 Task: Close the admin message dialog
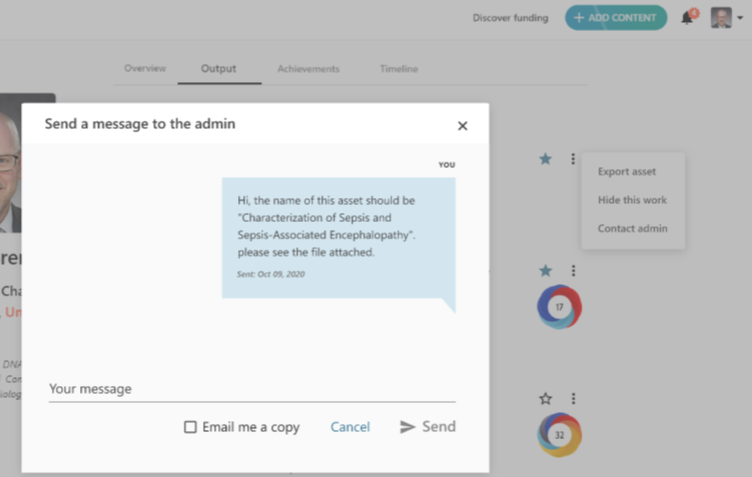pyautogui.click(x=462, y=126)
